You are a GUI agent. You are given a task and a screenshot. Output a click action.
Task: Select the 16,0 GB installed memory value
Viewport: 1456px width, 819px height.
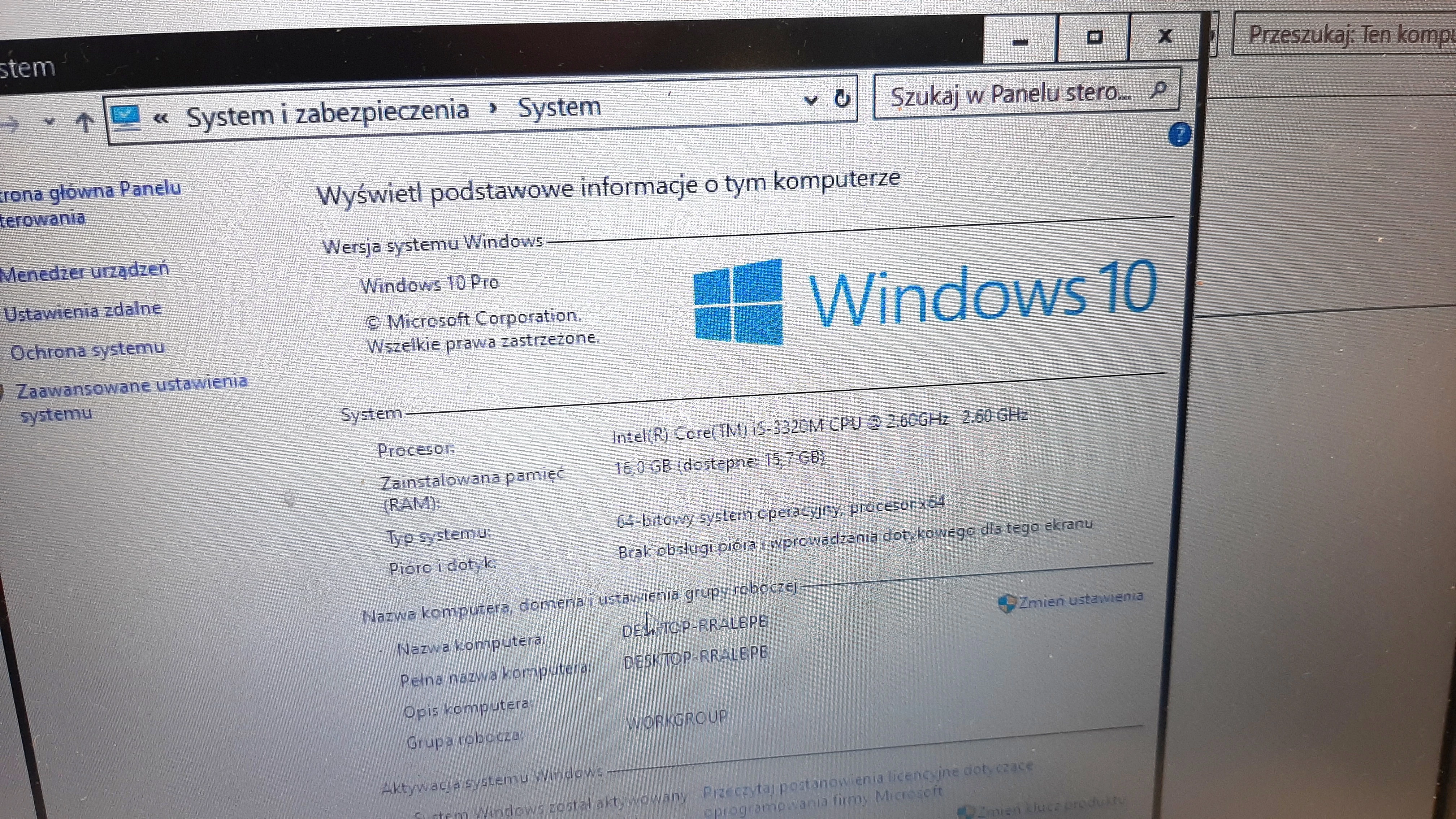click(720, 463)
